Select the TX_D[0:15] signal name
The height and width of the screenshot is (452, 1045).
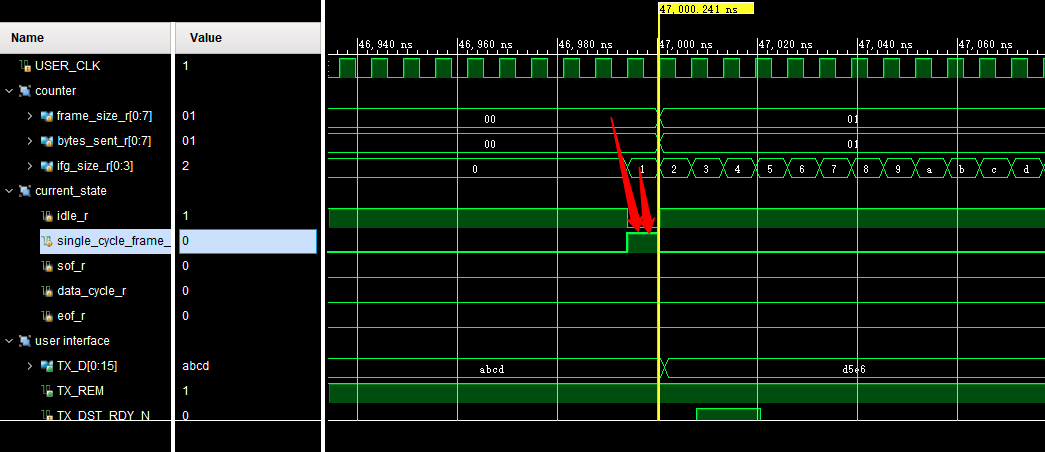pyautogui.click(x=88, y=365)
